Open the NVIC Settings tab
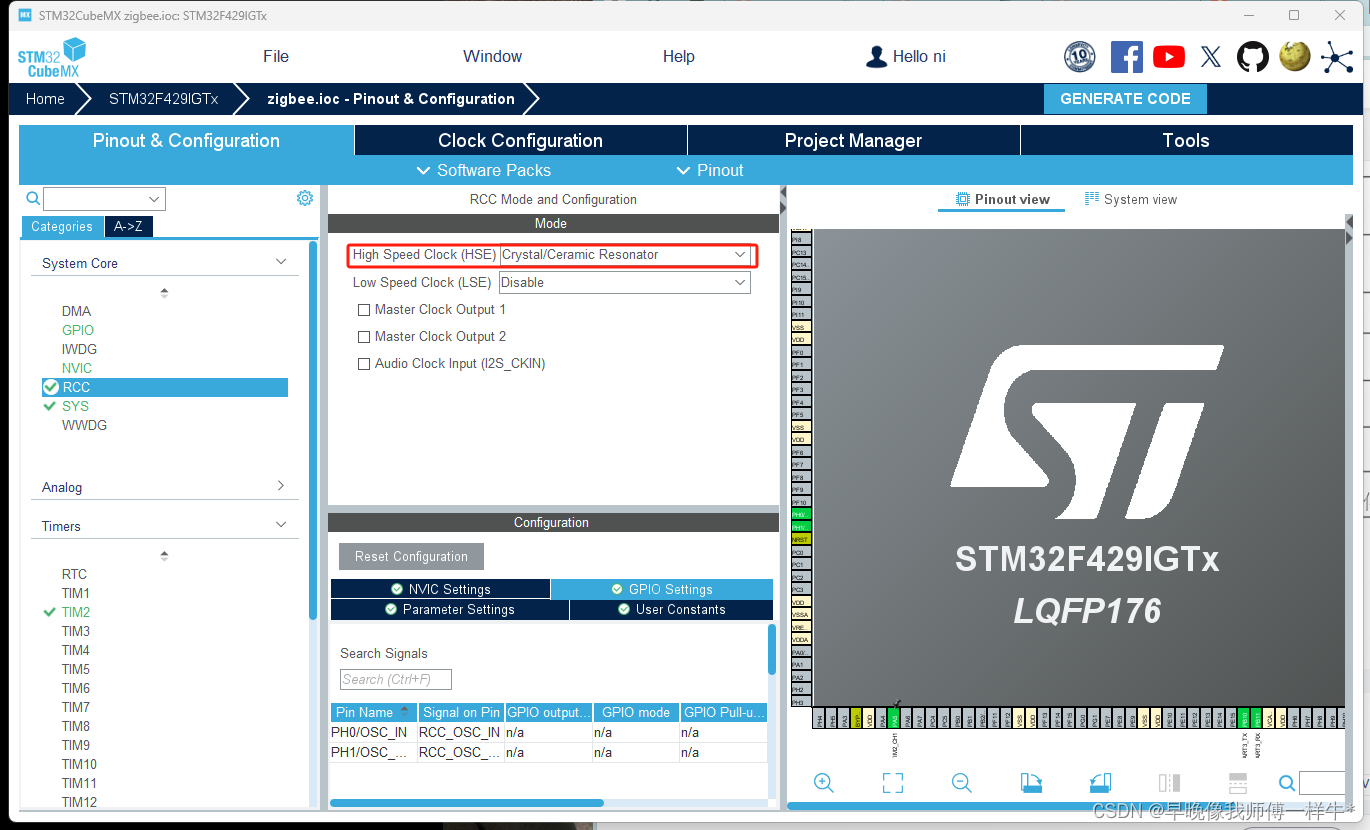This screenshot has height=830, width=1370. (440, 589)
